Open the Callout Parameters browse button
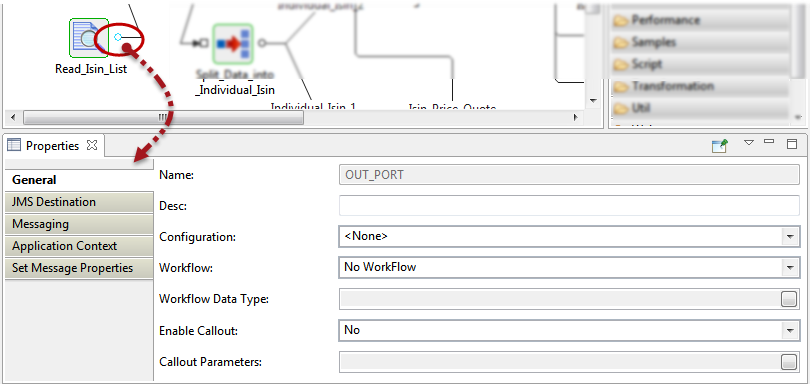Viewport: 810px width, 384px height. 788,362
